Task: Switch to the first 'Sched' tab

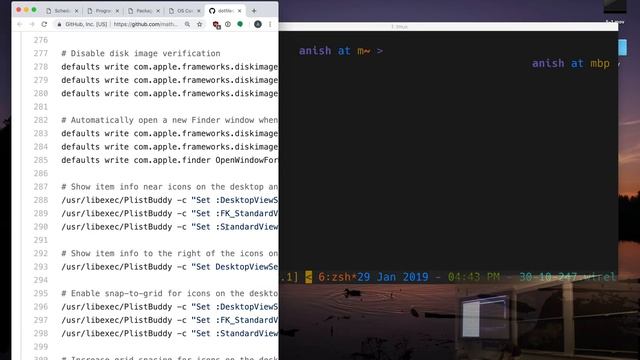Action: point(62,11)
